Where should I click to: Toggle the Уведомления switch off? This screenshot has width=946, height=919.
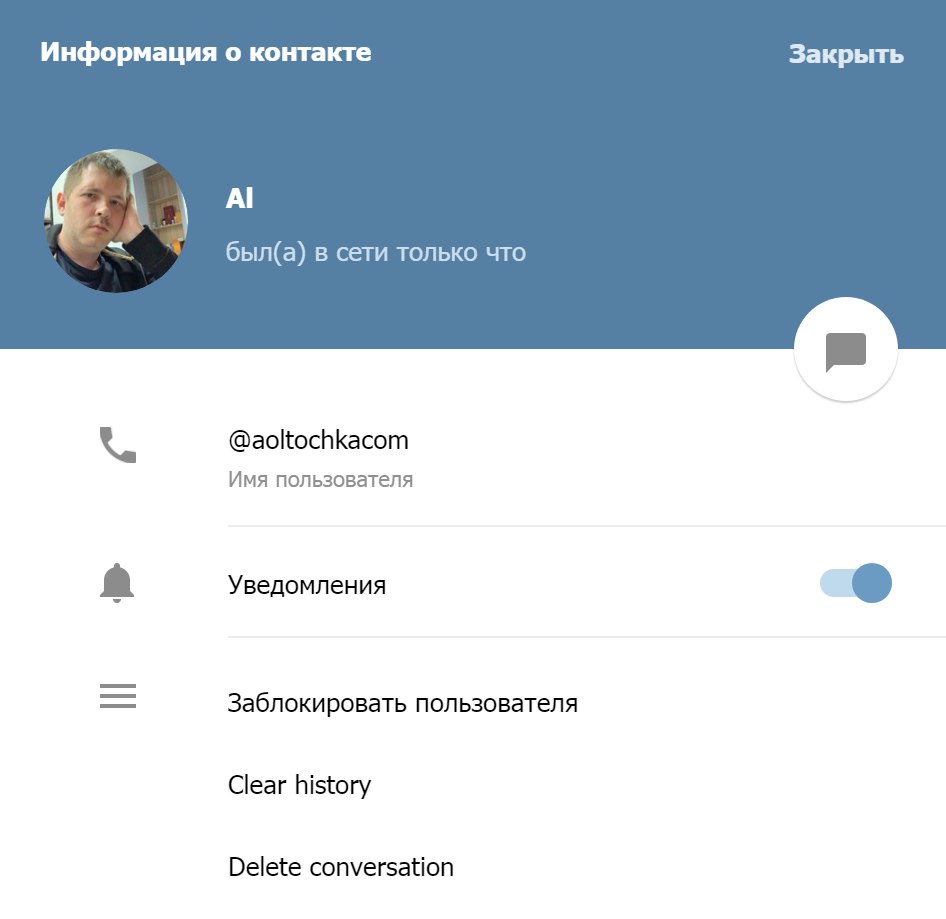[856, 583]
